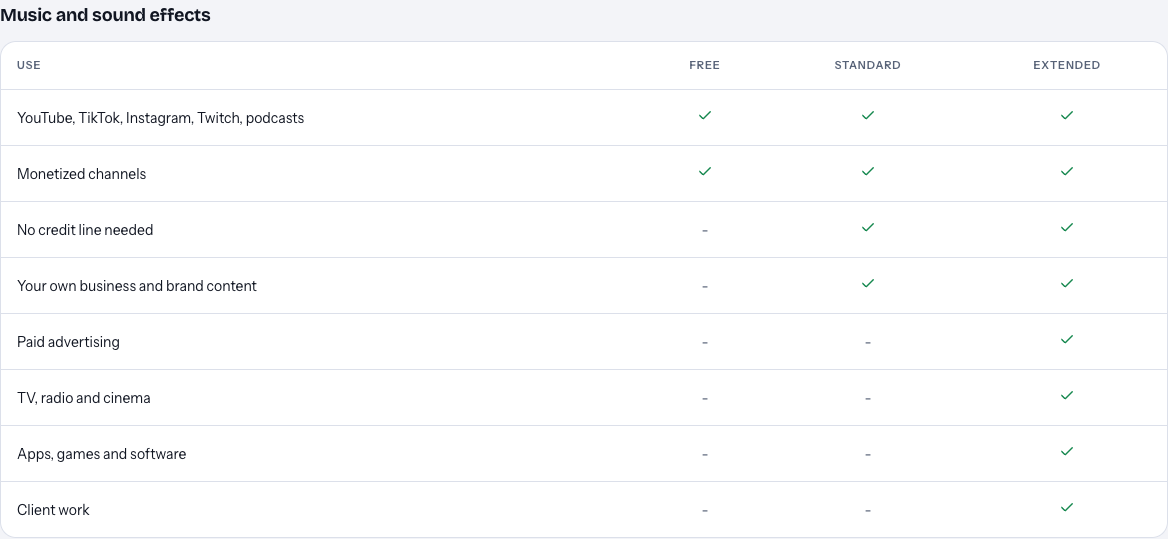Click Standard checkmark for No credit line needed
The height and width of the screenshot is (539, 1168).
coord(867,227)
